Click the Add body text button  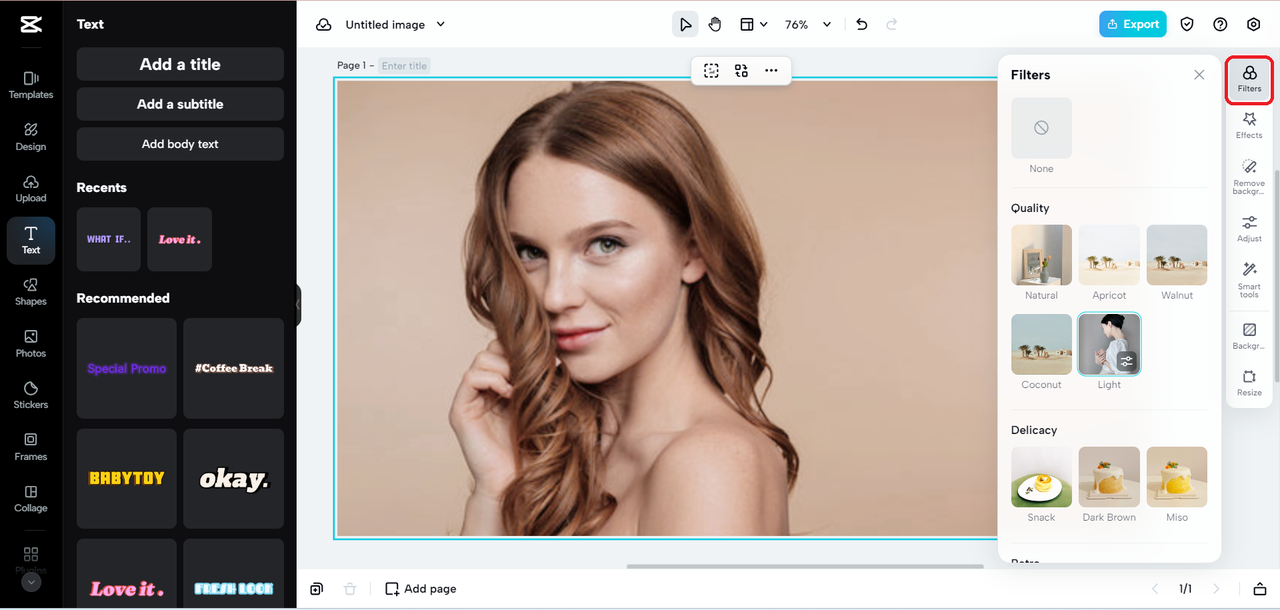click(180, 144)
